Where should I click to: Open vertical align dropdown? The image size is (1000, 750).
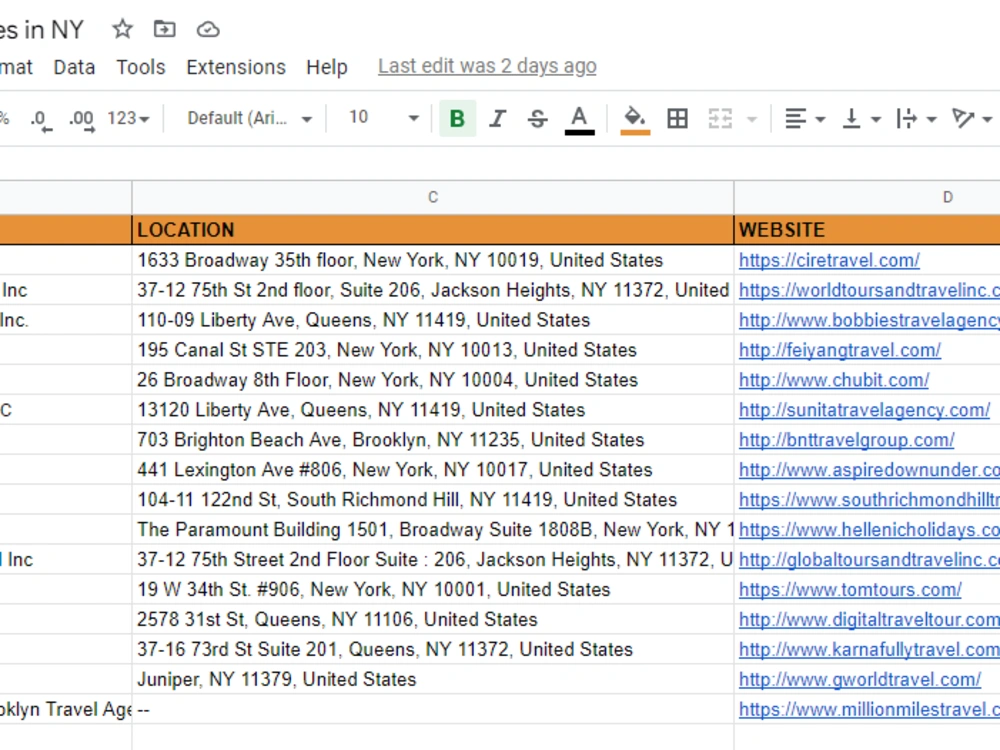[861, 119]
